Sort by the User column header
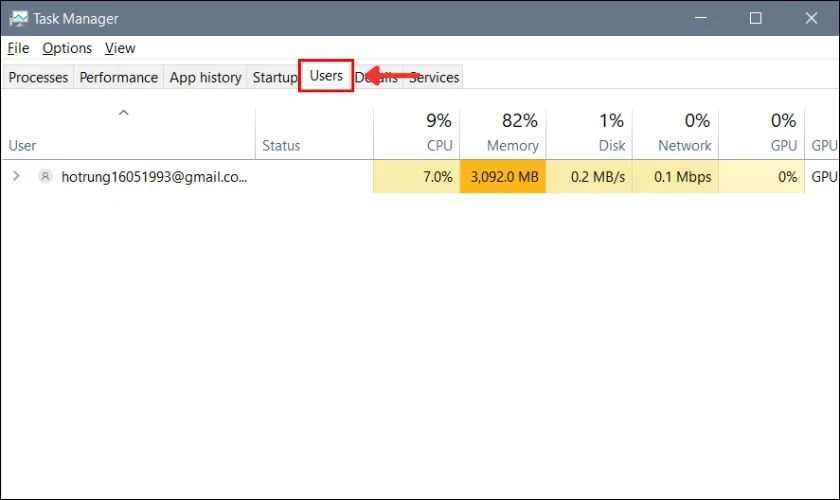 pos(129,134)
